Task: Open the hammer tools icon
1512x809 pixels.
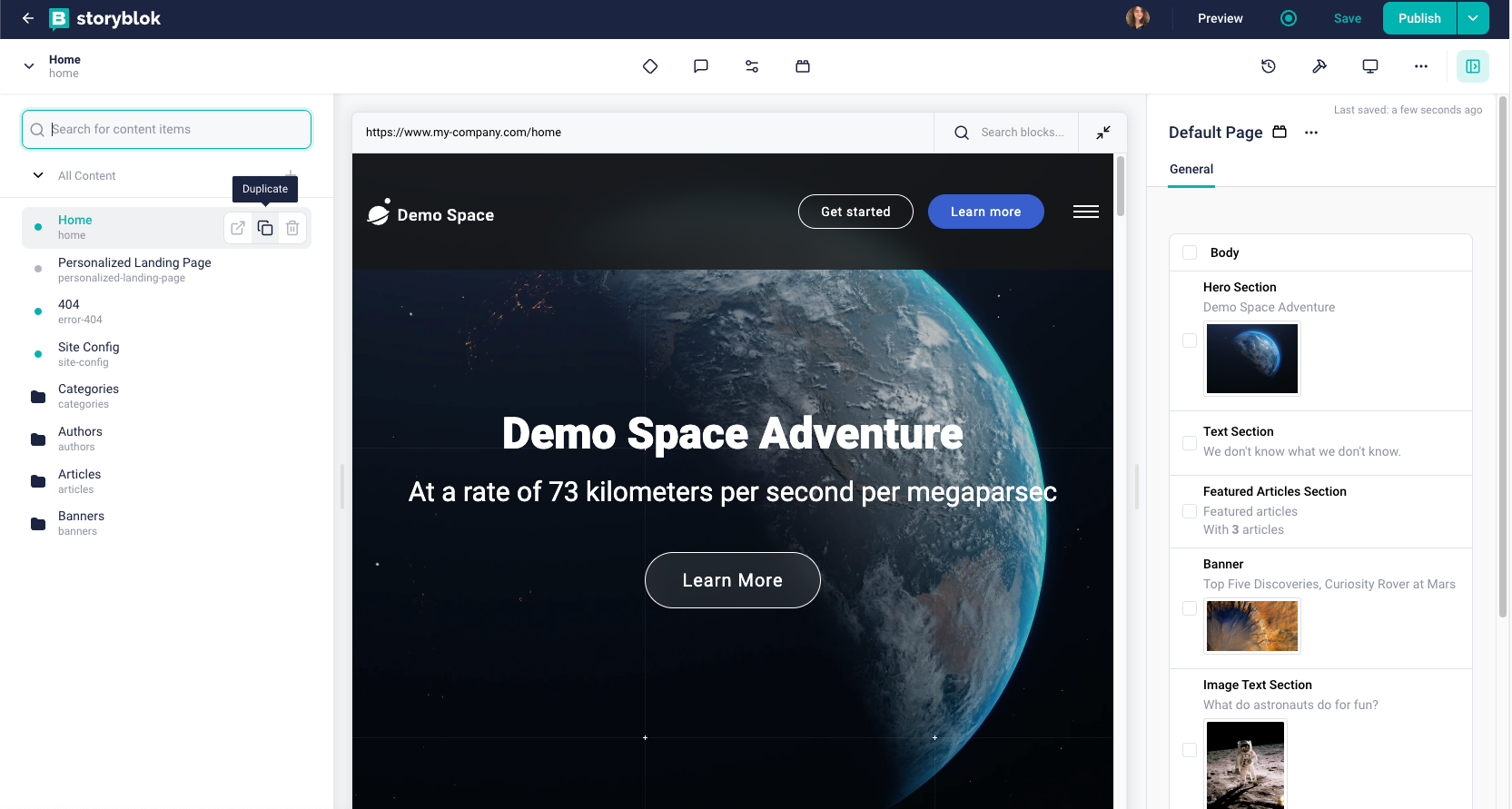Action: point(1319,66)
